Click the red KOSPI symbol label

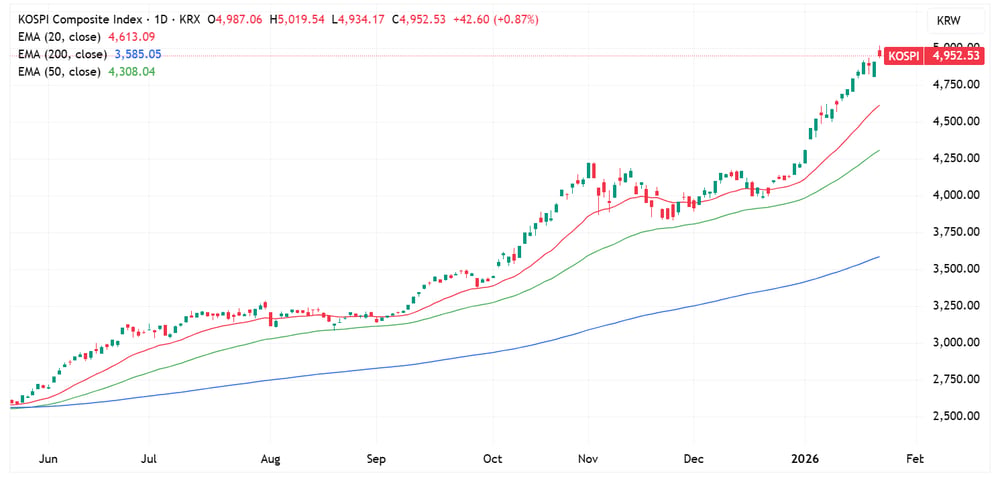tap(905, 56)
